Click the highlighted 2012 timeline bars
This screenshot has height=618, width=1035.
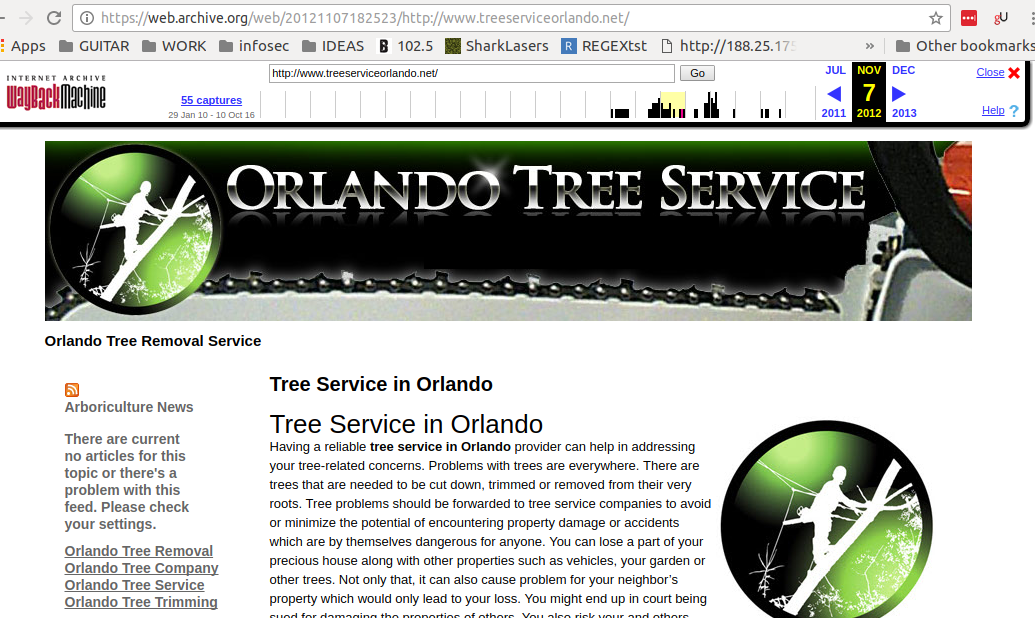tap(673, 105)
